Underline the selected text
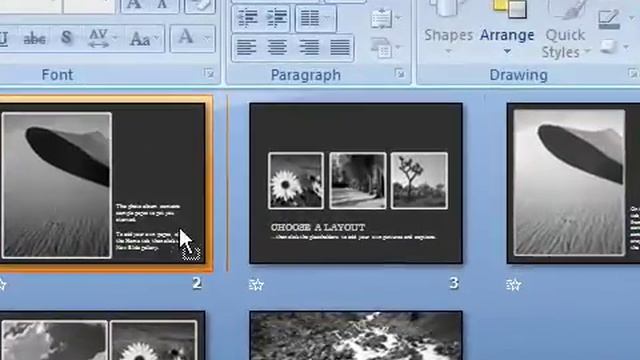This screenshot has width=640, height=360. (x=4, y=39)
